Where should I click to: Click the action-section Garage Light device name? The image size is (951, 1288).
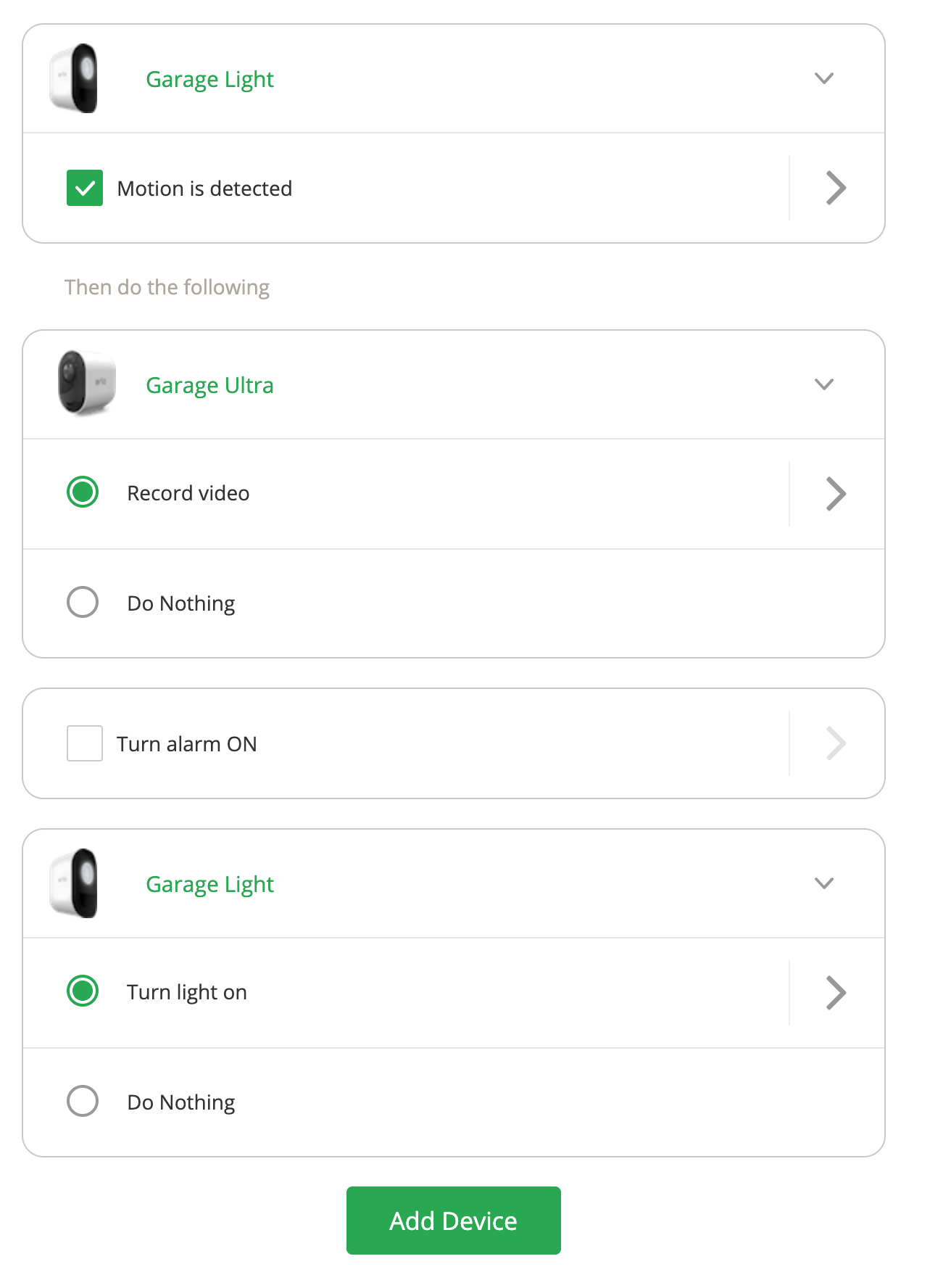pos(209,884)
